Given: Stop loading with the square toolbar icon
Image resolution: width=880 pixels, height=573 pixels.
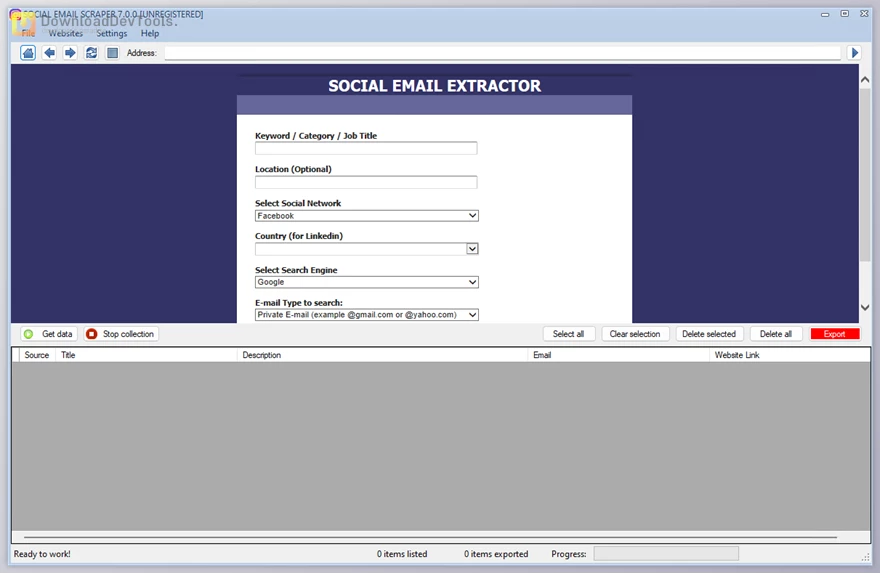Looking at the screenshot, I should pos(112,53).
